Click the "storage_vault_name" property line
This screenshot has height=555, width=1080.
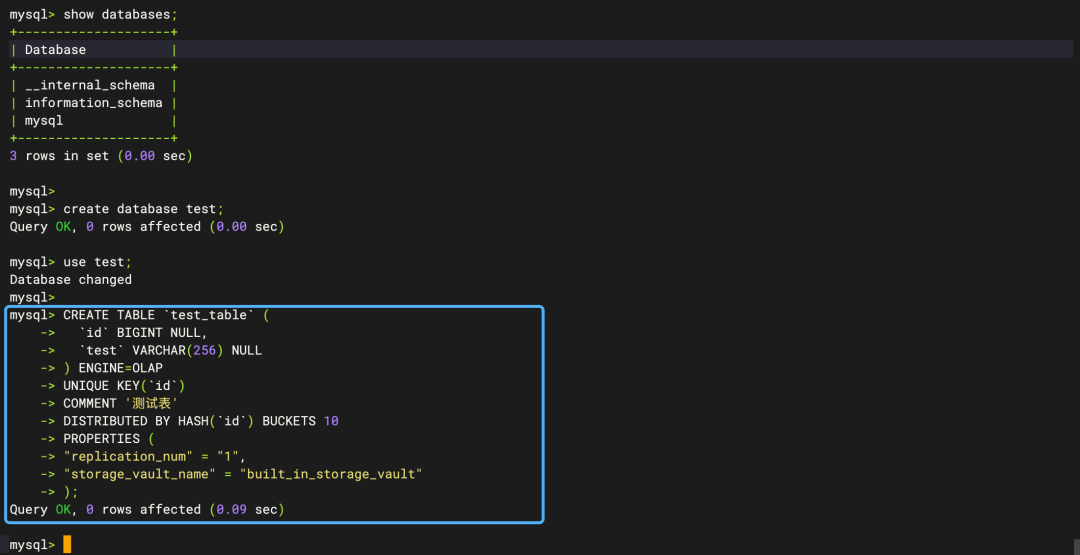coord(242,474)
